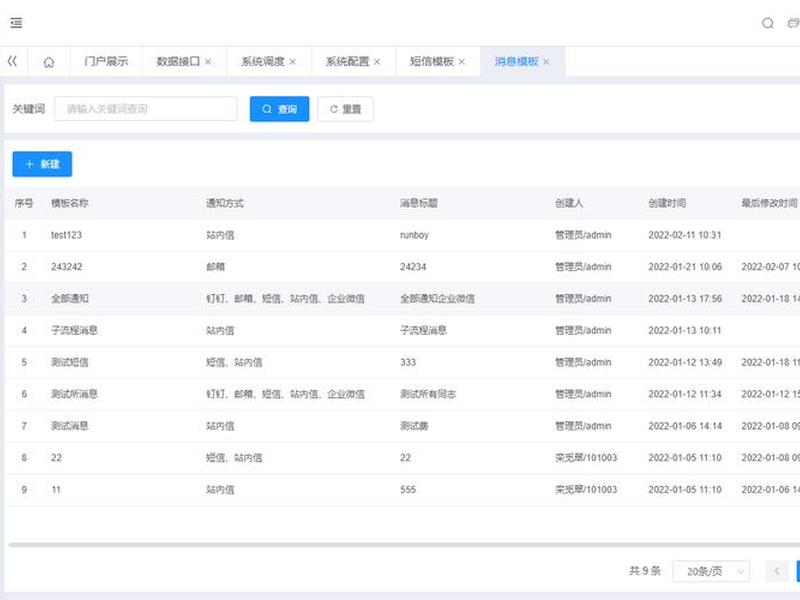Go to the home tab icon
Image resolution: width=800 pixels, height=600 pixels.
point(49,62)
